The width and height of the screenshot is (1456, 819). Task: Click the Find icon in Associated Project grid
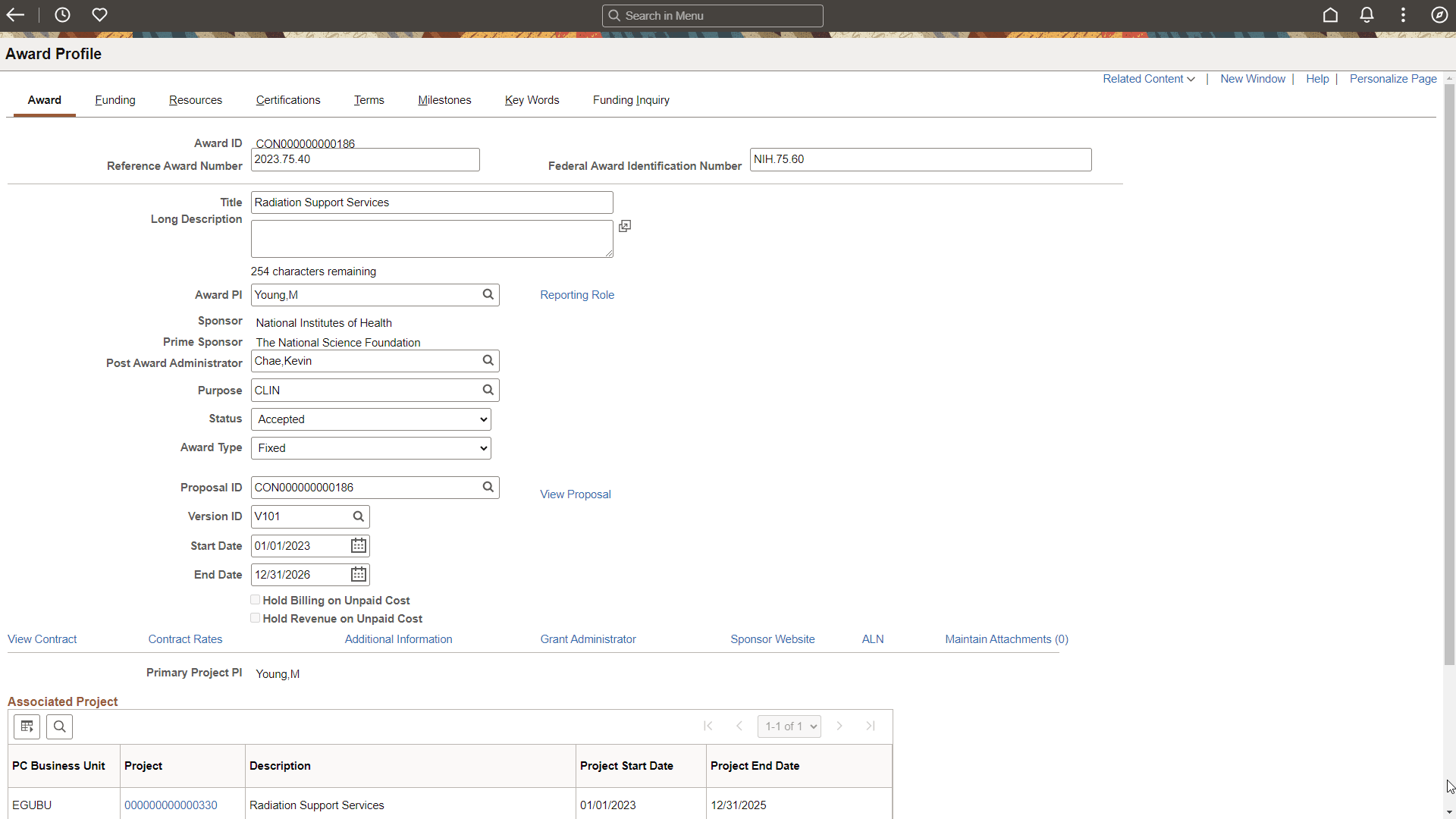pos(59,726)
